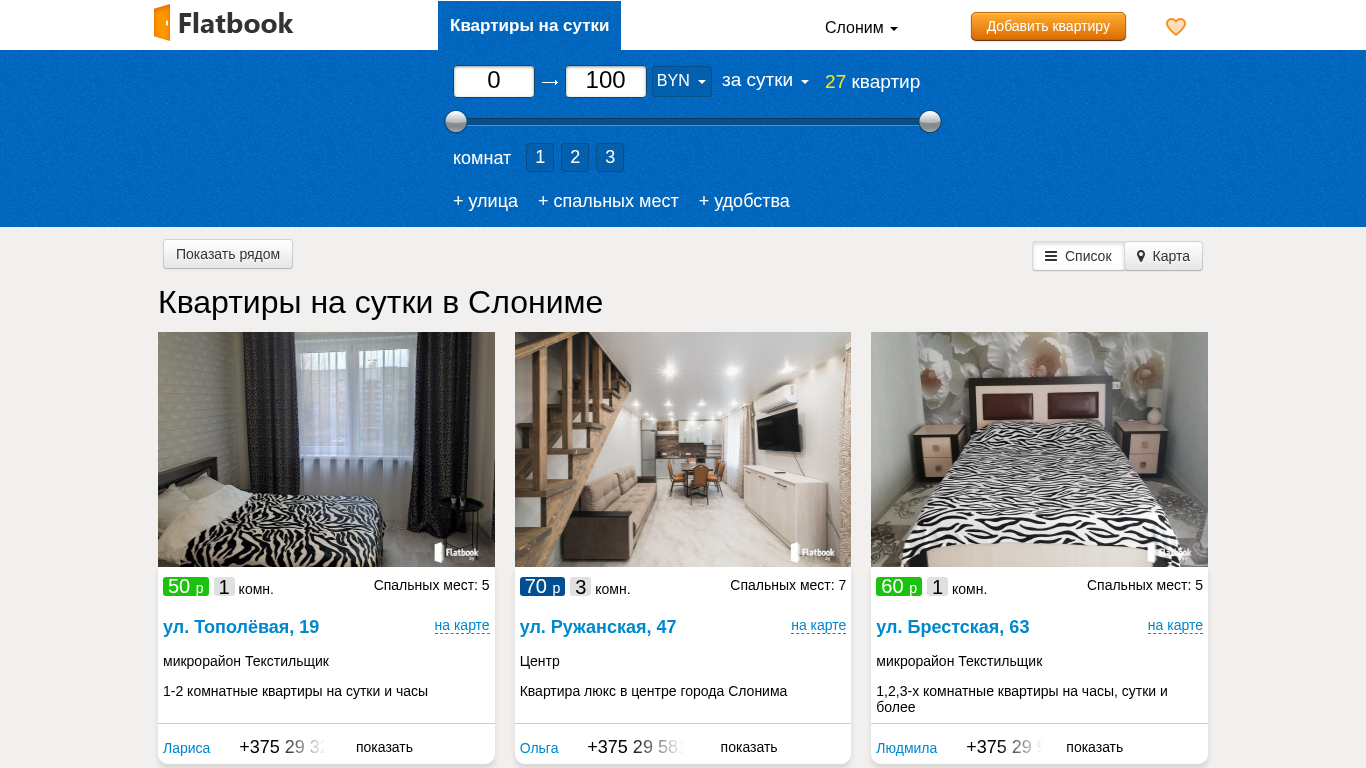Open the BYN currency dropdown
The image size is (1366, 768).
click(x=682, y=81)
